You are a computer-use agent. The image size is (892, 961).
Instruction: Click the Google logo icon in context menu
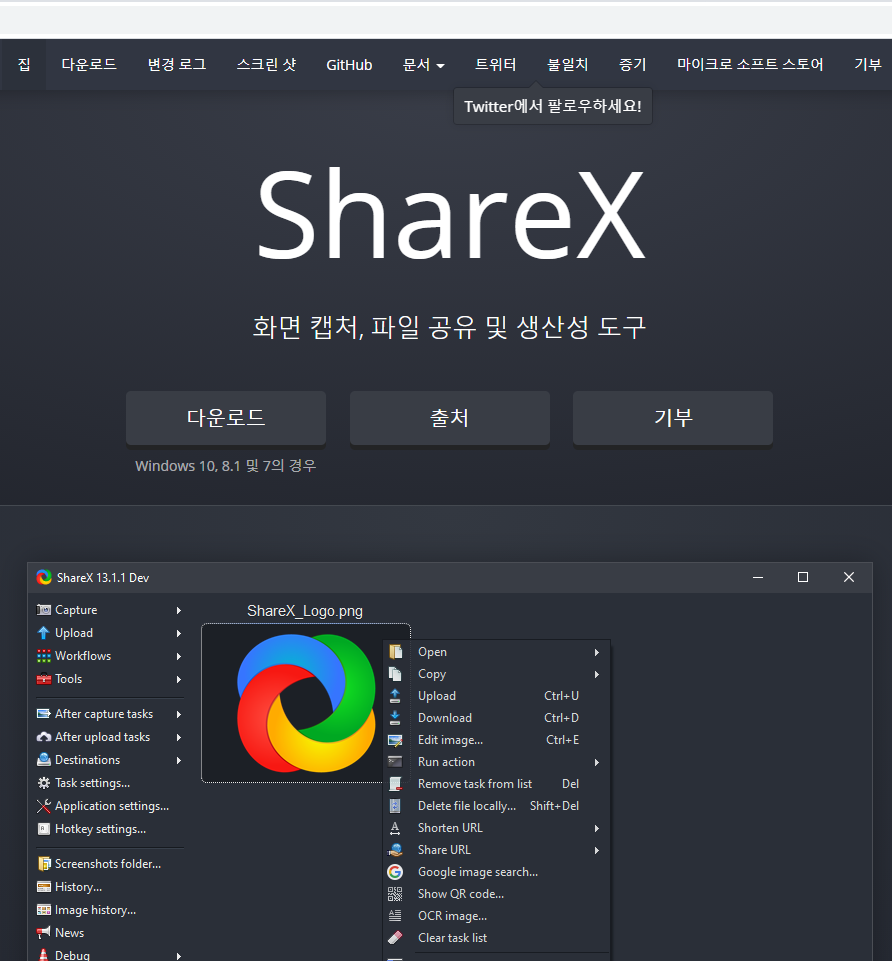(395, 872)
